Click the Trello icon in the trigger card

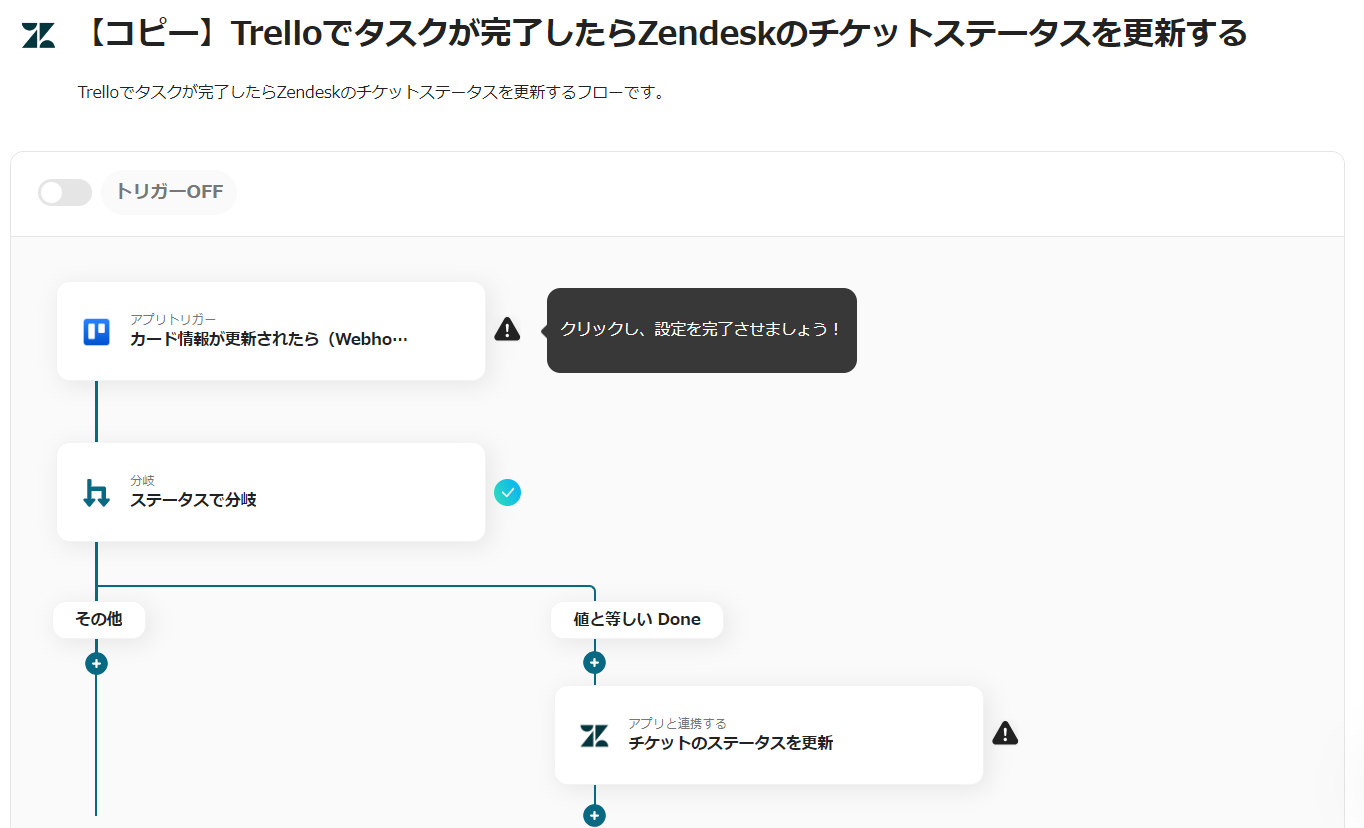96,331
